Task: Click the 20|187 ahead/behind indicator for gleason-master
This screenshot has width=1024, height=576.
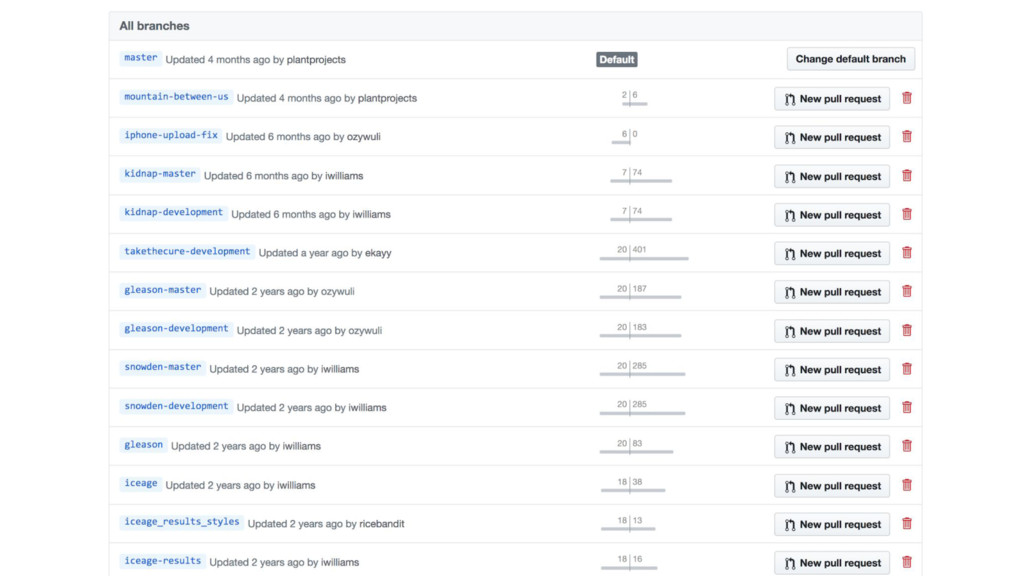Action: pos(640,291)
